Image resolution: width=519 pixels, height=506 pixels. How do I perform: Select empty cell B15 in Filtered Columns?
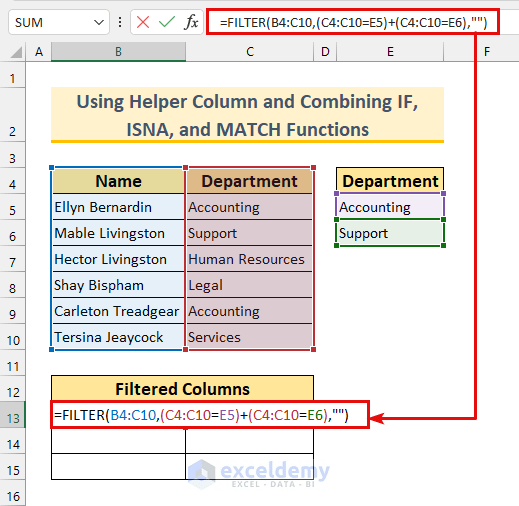[x=118, y=467]
